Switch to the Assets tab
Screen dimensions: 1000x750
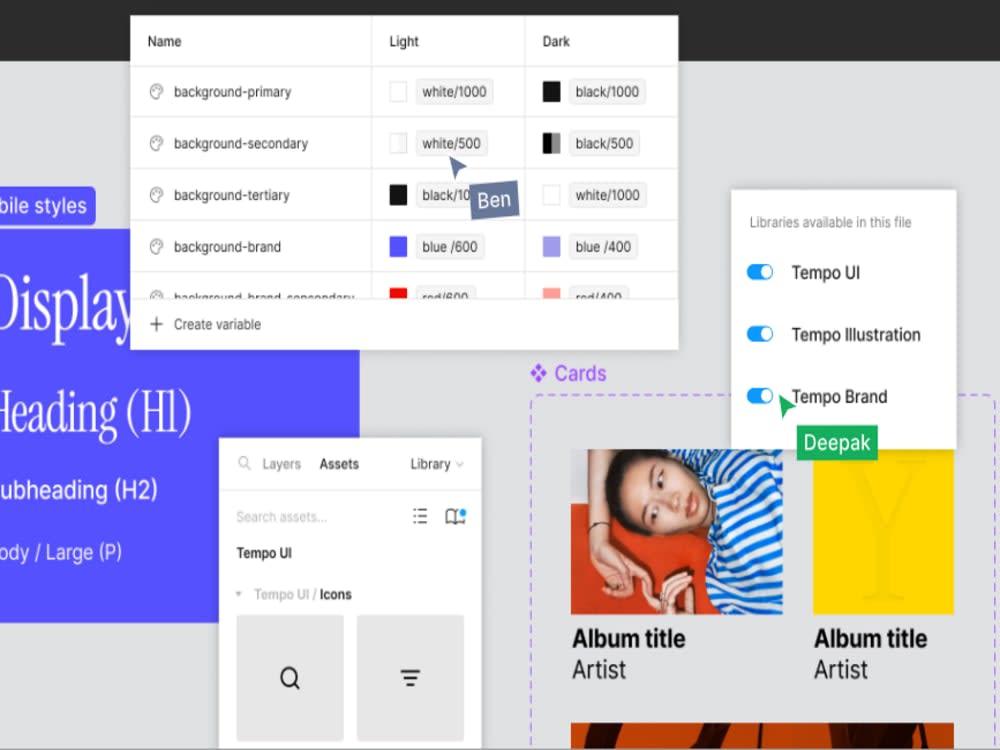click(339, 464)
